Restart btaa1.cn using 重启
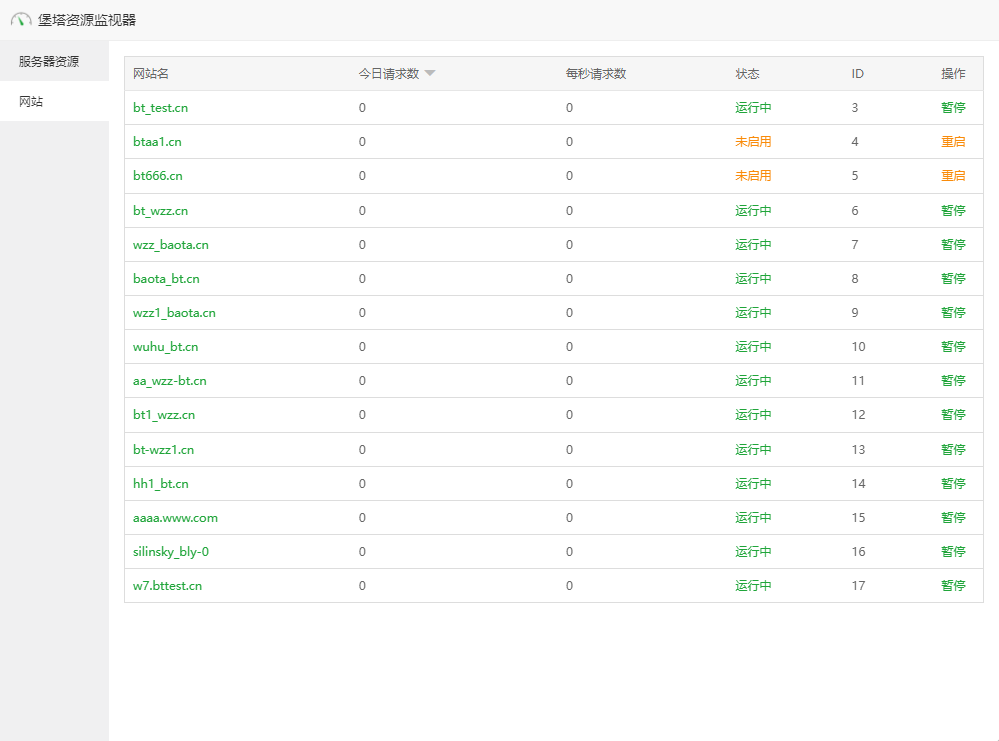999x741 pixels. point(953,142)
